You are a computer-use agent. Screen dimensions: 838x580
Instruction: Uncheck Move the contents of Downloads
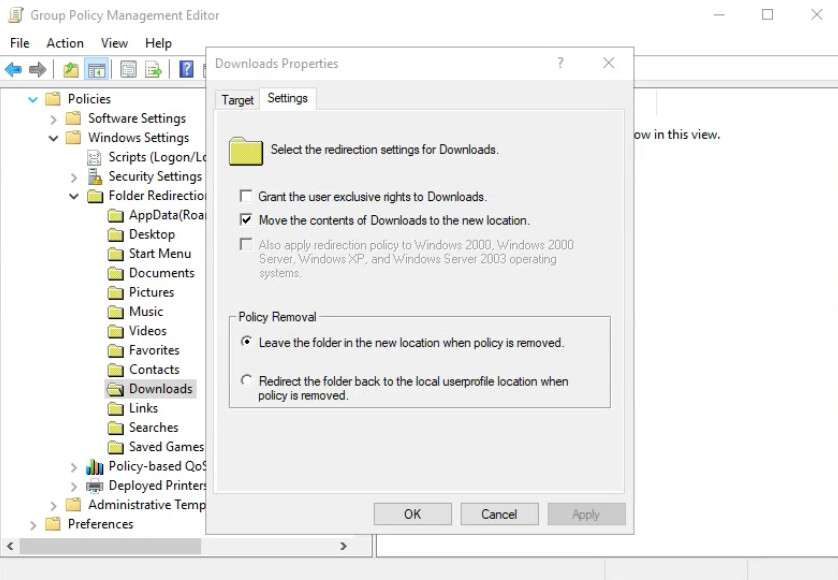tap(245, 220)
